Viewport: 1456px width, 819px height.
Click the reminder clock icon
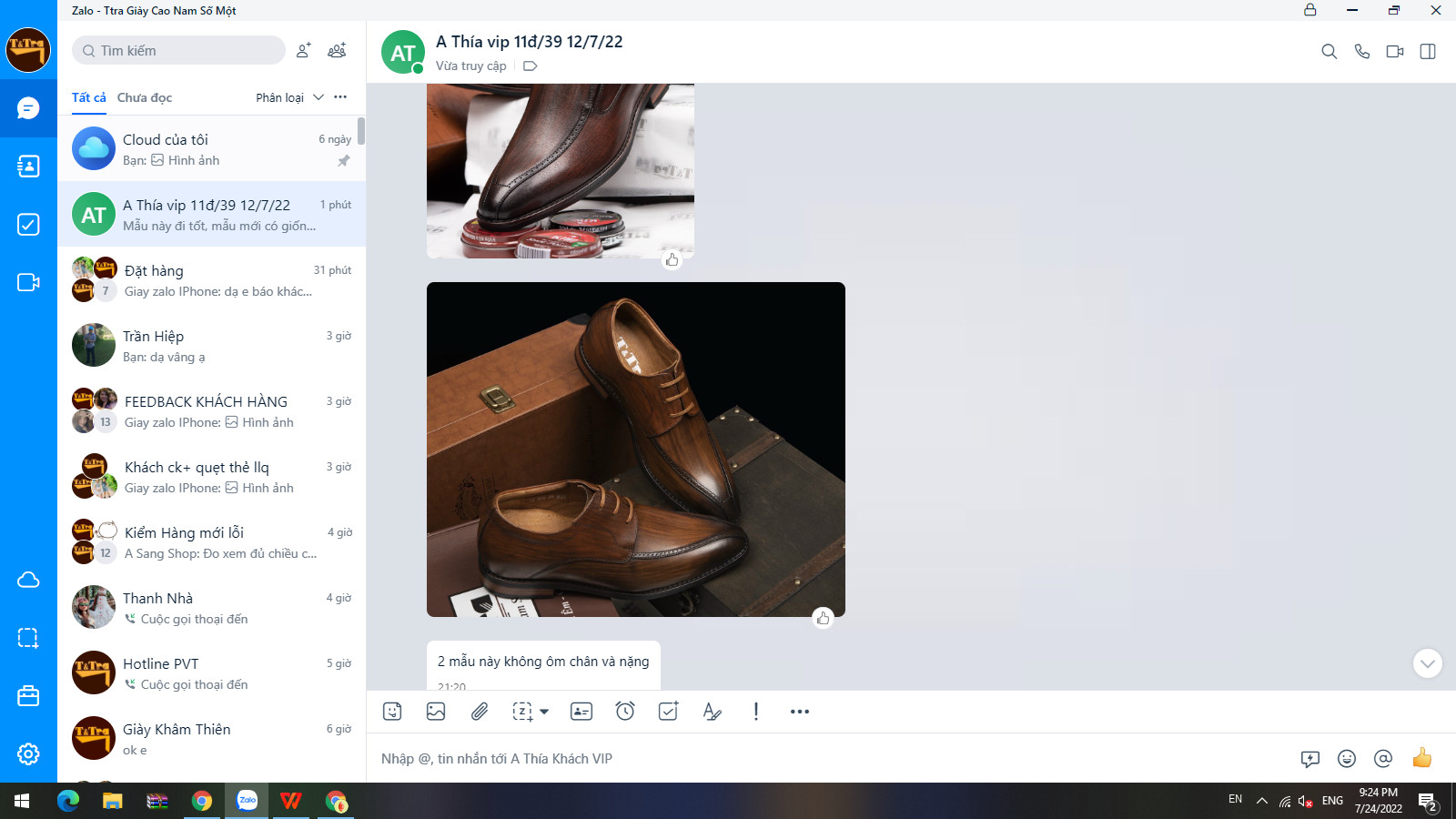point(625,712)
